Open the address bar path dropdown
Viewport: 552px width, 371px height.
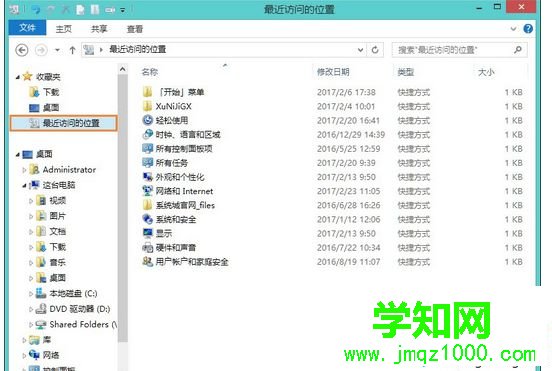click(x=360, y=50)
